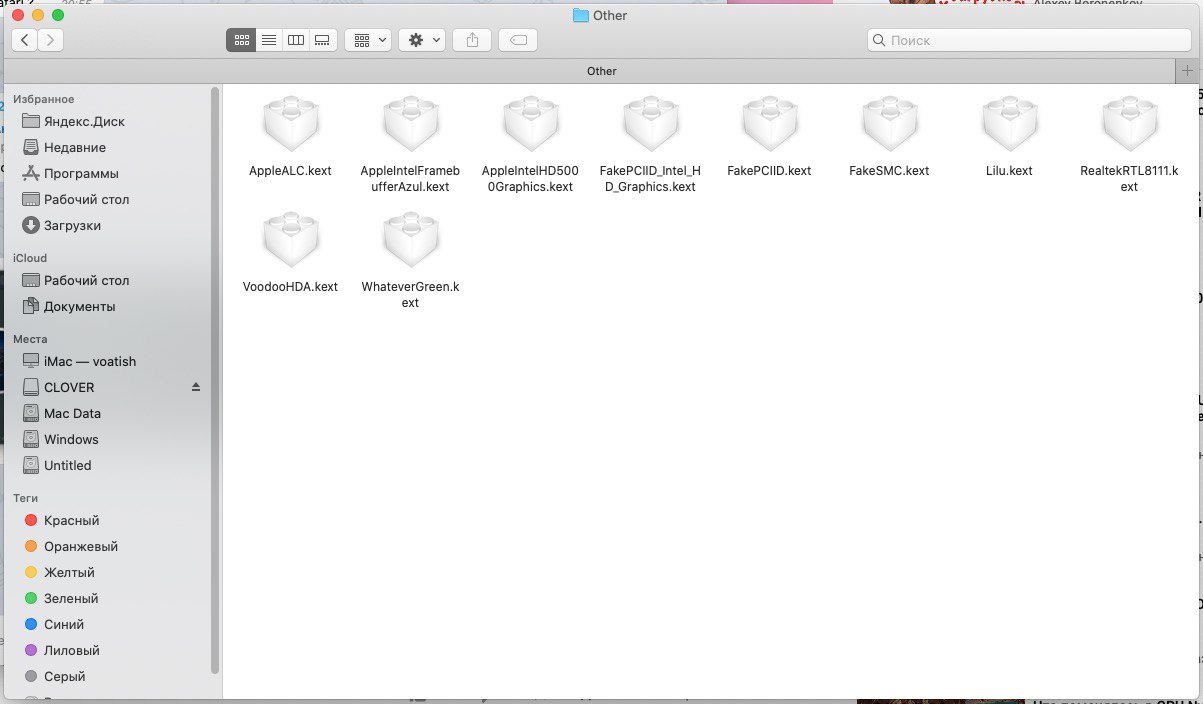Select the FakePCIID.kext file icon
This screenshot has width=1203, height=704.
[x=769, y=125]
